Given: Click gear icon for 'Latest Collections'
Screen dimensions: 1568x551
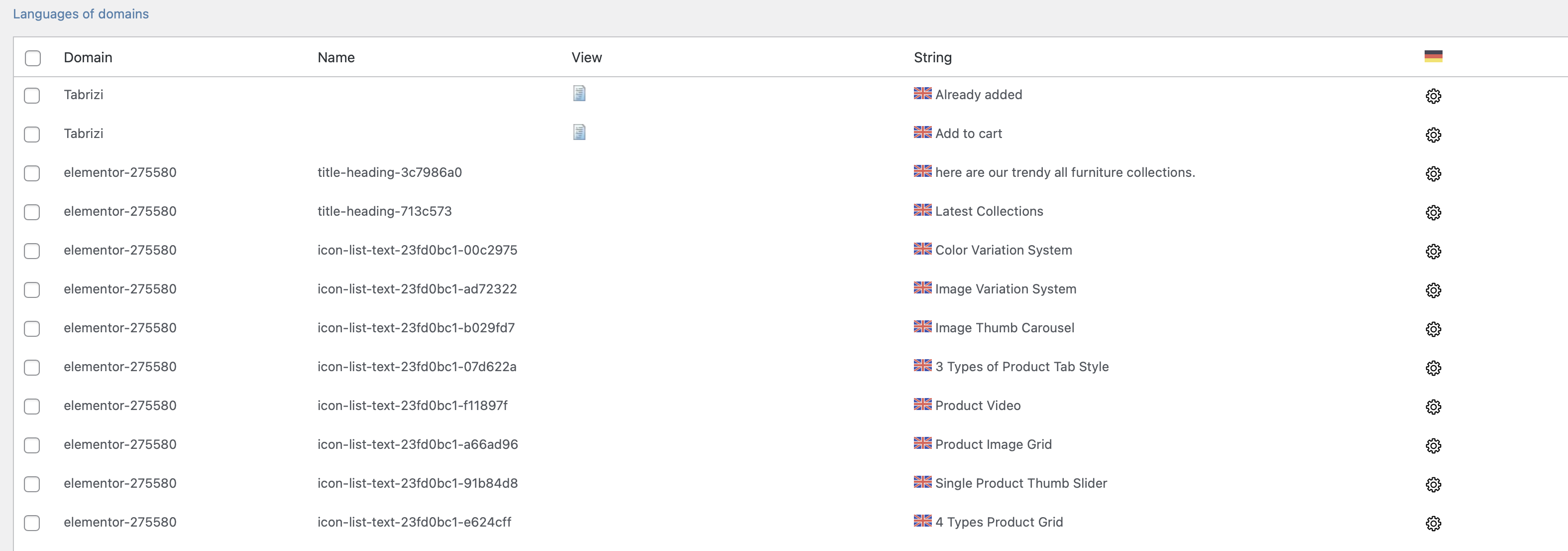Looking at the screenshot, I should click(x=1433, y=213).
